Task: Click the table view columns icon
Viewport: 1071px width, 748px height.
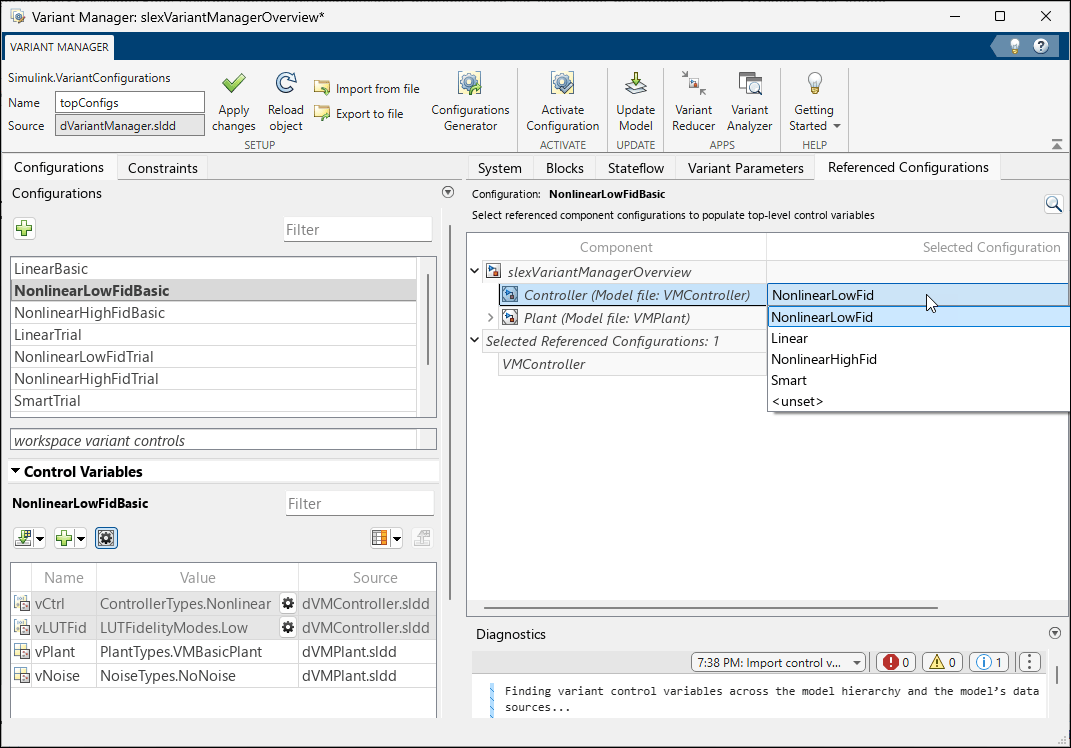Action: coord(380,538)
